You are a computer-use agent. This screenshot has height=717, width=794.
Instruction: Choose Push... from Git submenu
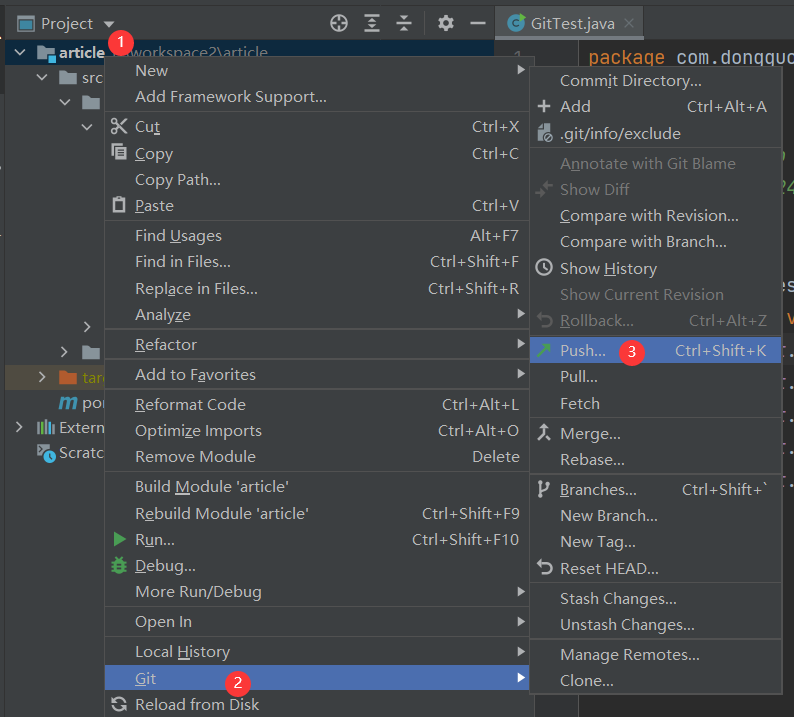coord(655,350)
